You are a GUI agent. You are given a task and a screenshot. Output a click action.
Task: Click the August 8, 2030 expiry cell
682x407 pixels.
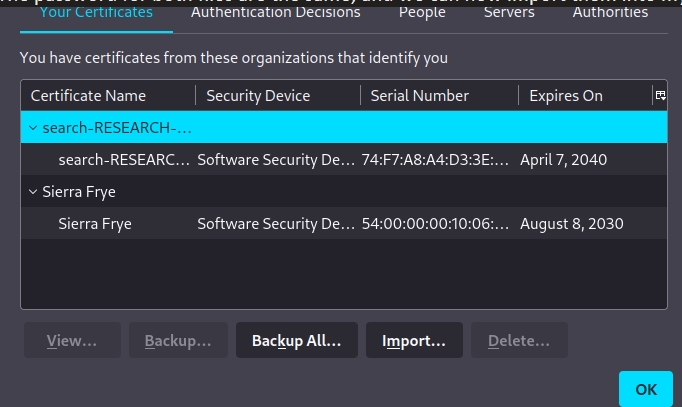coord(571,224)
